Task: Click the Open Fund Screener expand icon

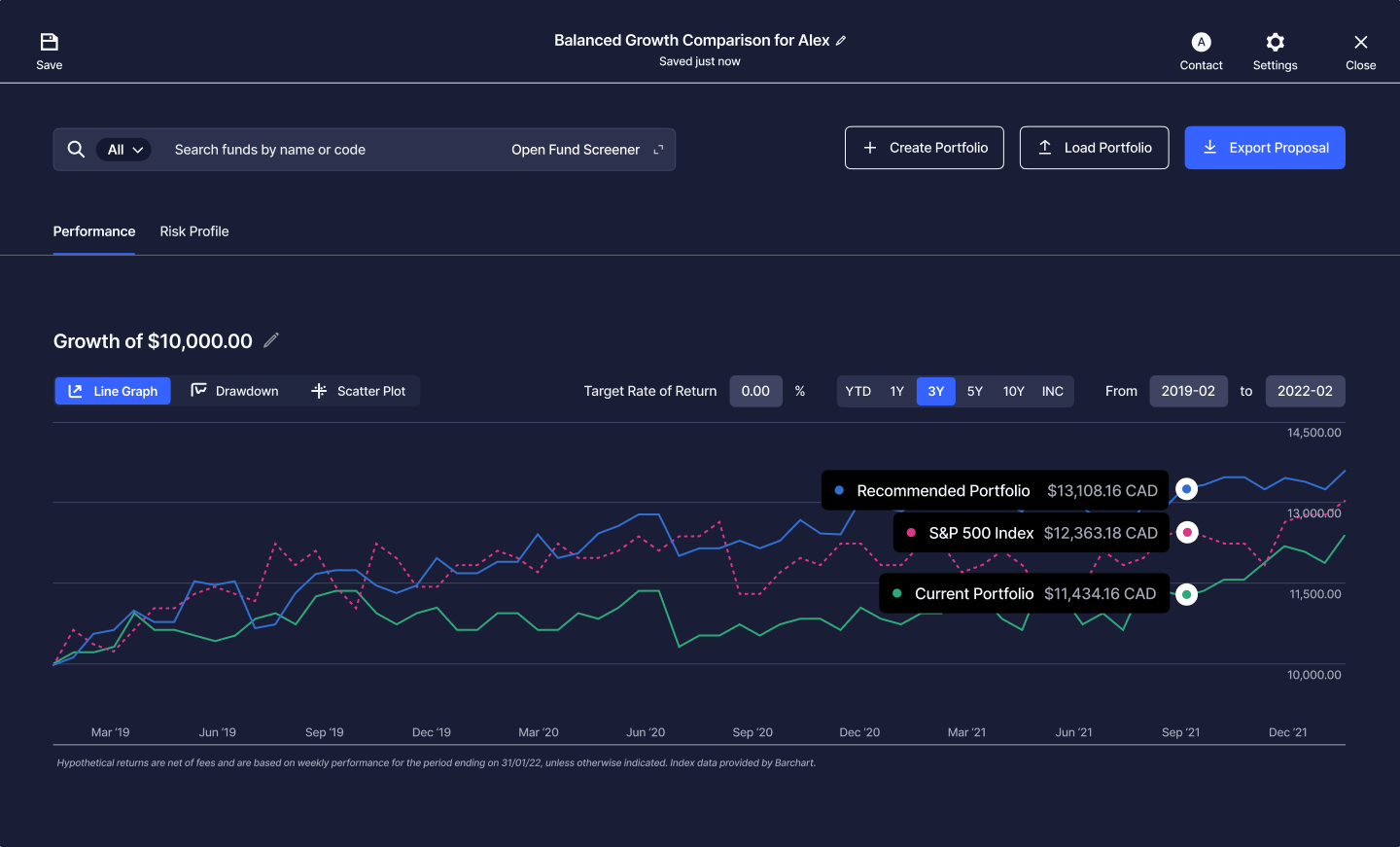Action: (x=658, y=150)
